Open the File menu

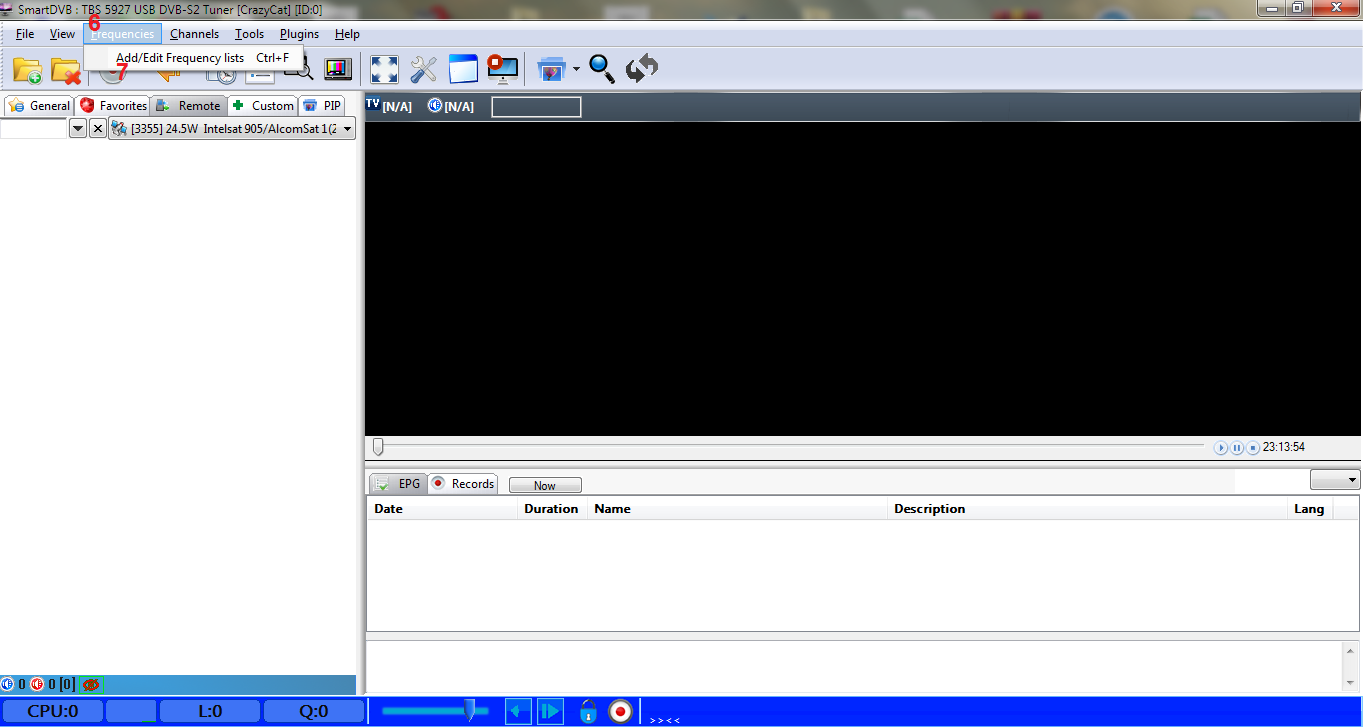25,34
